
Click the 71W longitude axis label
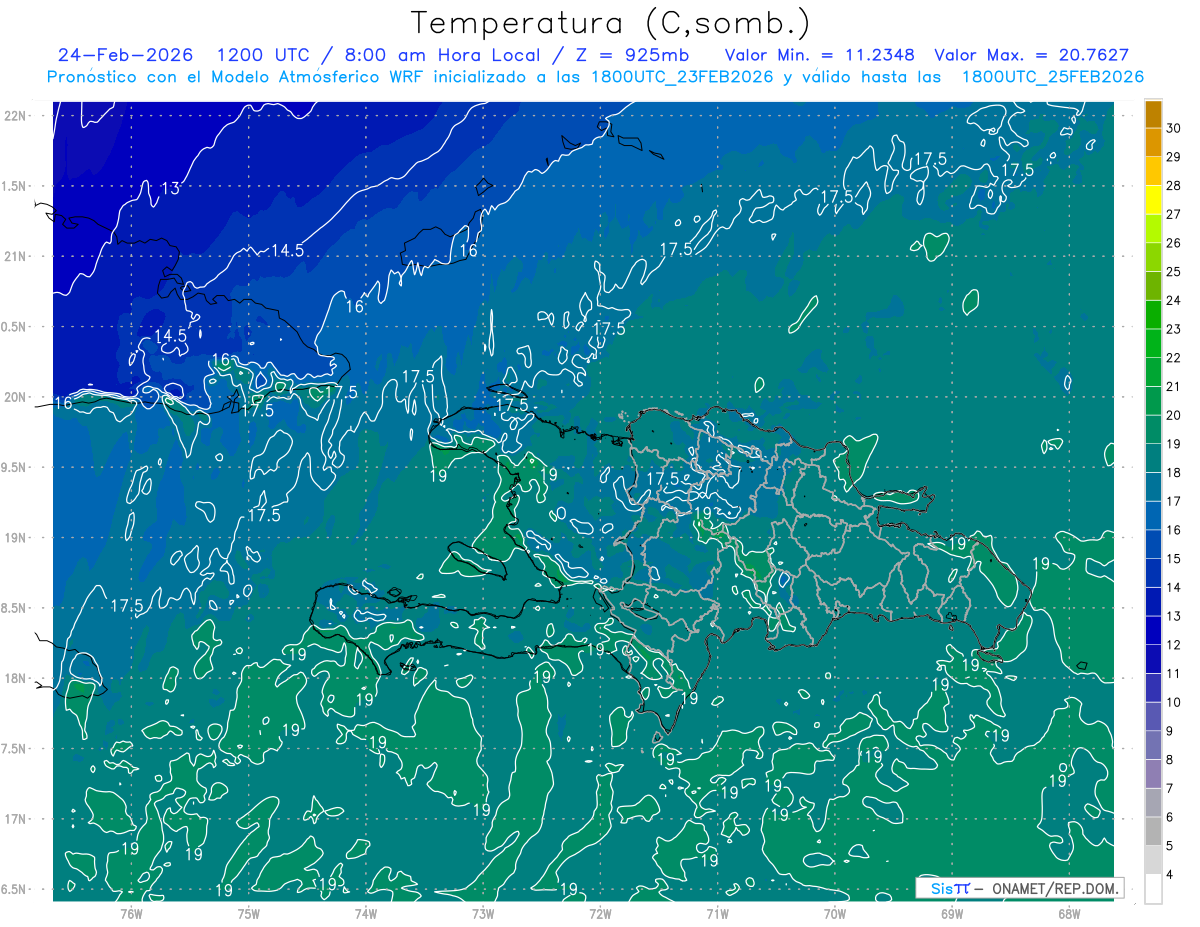pyautogui.click(x=717, y=913)
